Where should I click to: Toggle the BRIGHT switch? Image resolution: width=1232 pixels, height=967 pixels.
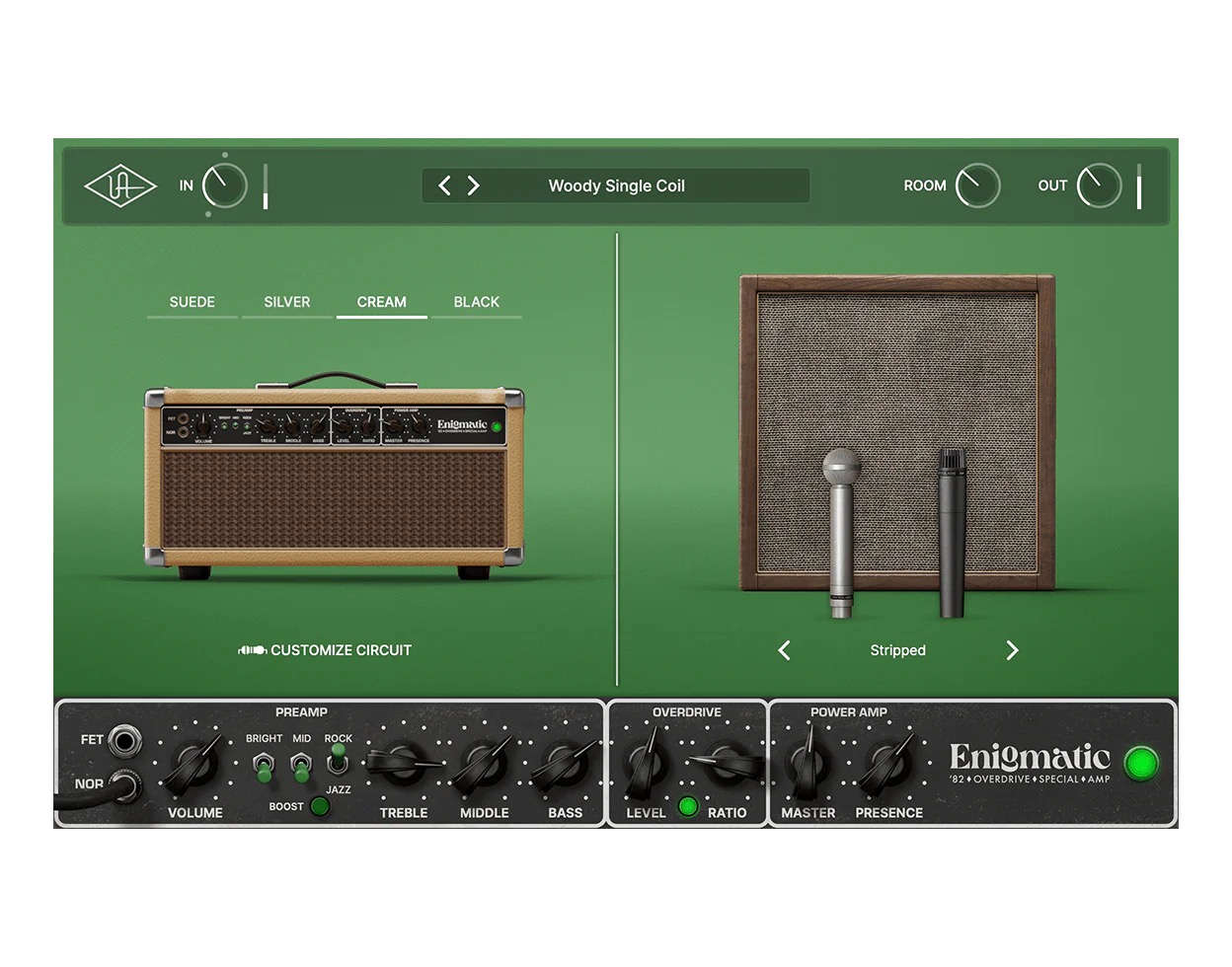click(263, 766)
